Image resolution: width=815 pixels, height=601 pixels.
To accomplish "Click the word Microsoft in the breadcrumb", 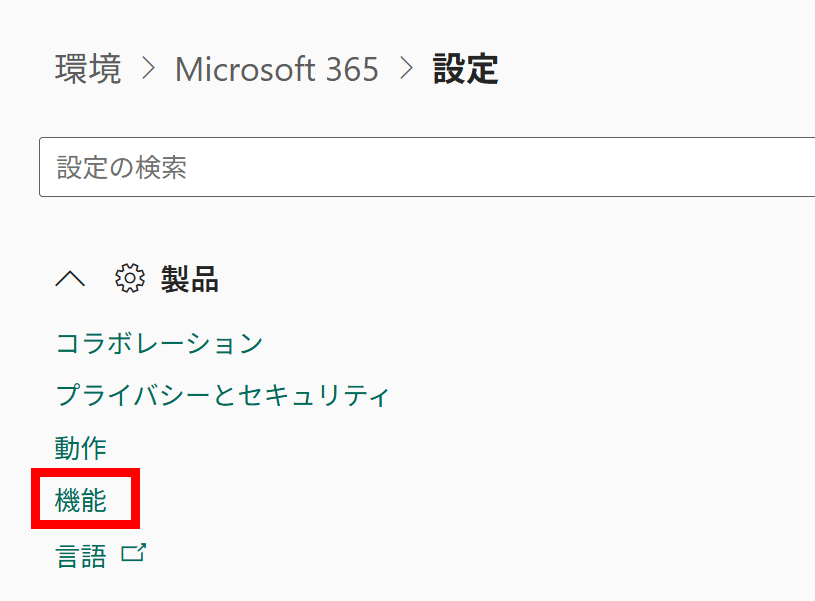I will pyautogui.click(x=247, y=69).
